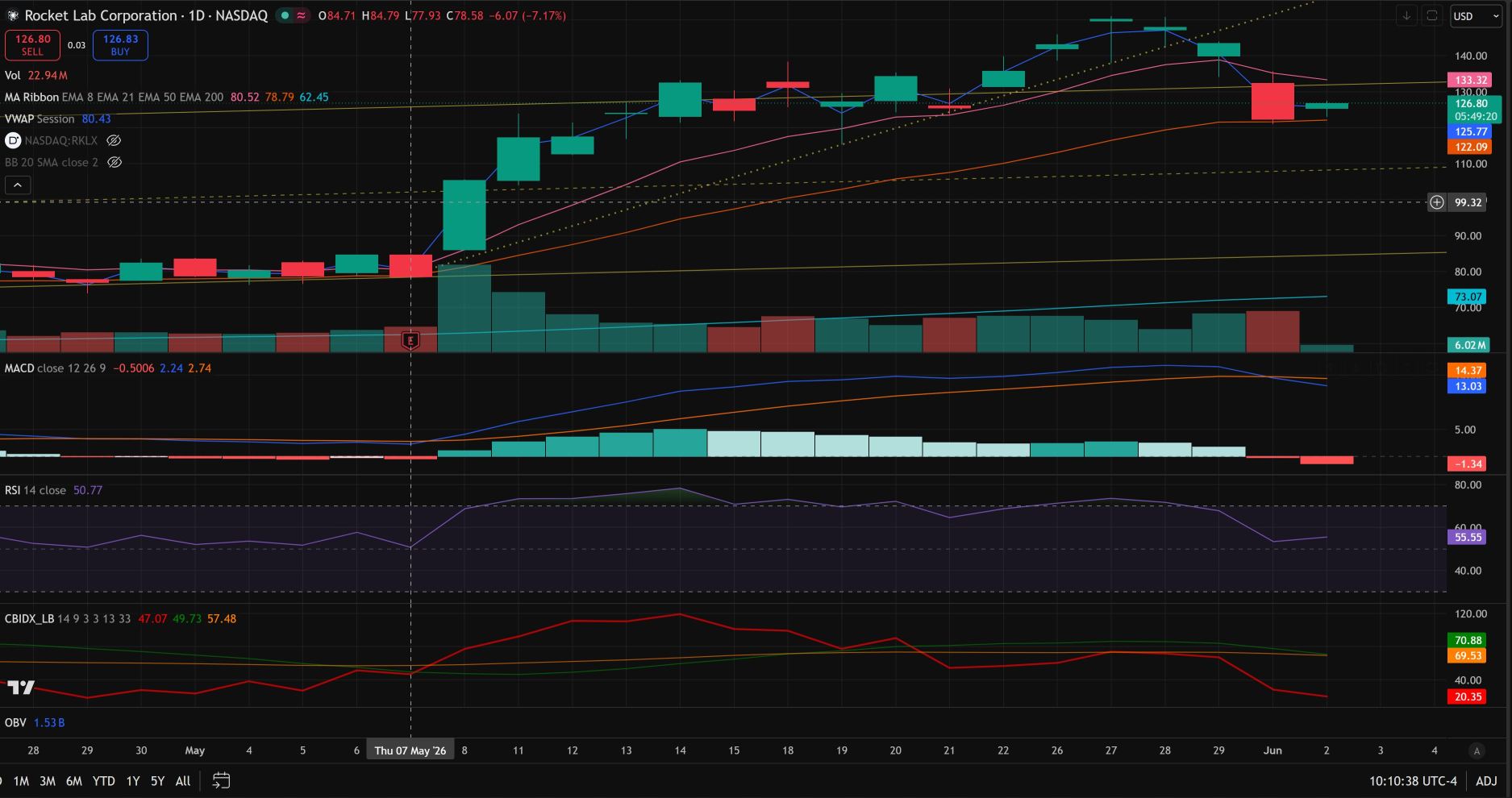Select the YTD time range

[103, 780]
